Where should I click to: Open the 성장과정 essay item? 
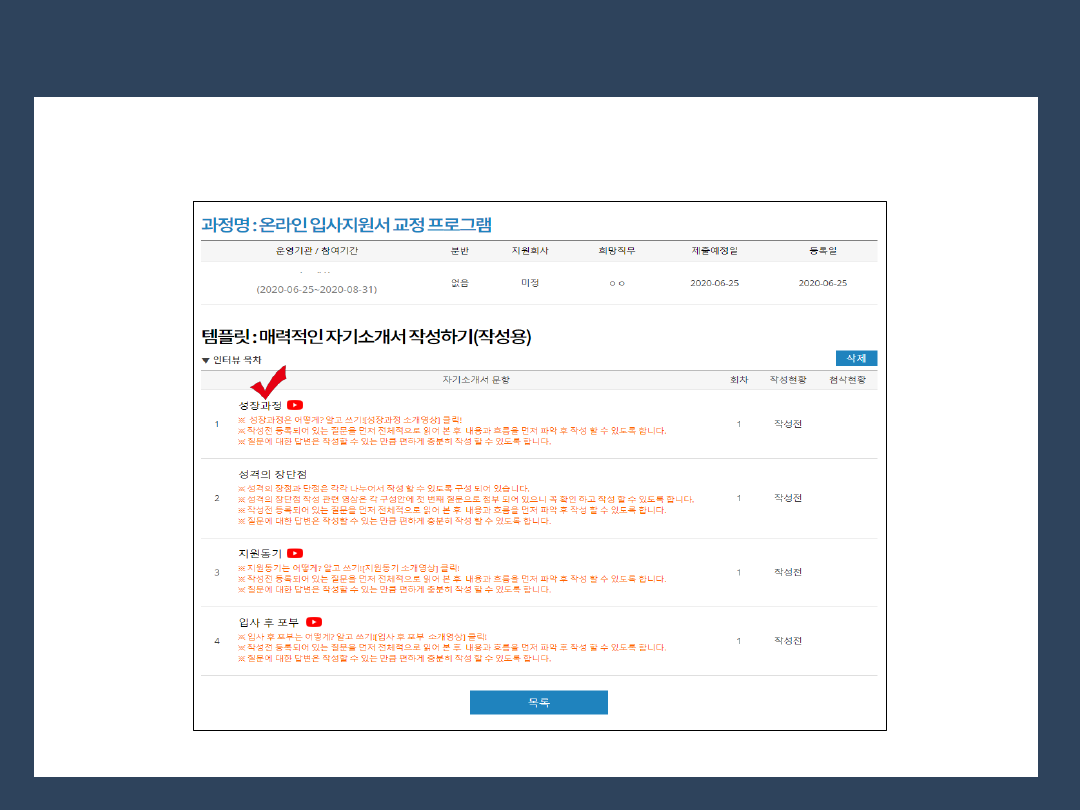(x=260, y=405)
